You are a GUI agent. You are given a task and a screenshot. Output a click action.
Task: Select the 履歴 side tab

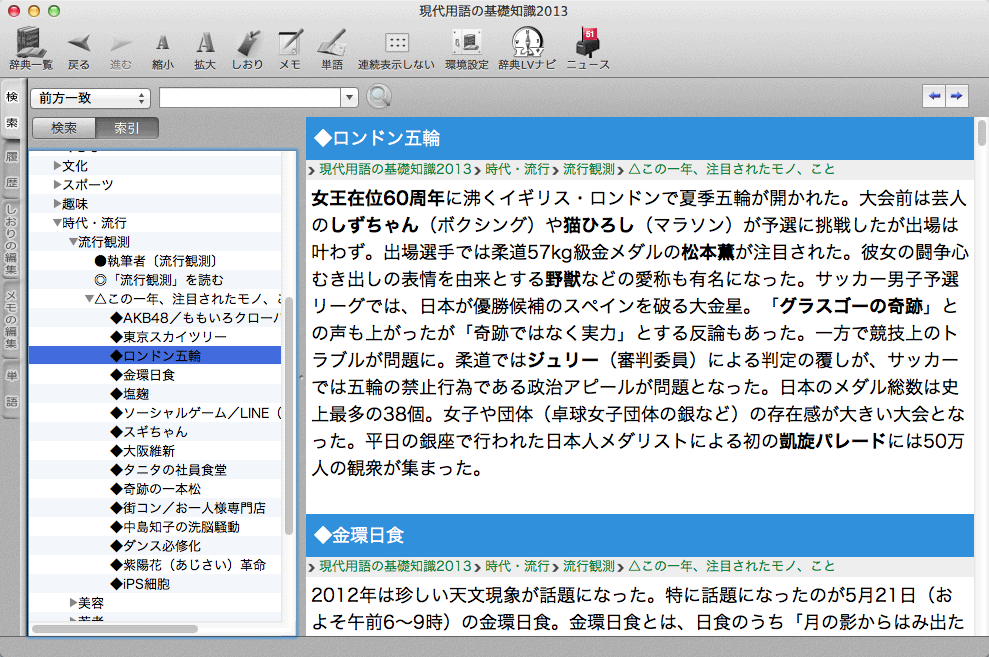[x=12, y=171]
